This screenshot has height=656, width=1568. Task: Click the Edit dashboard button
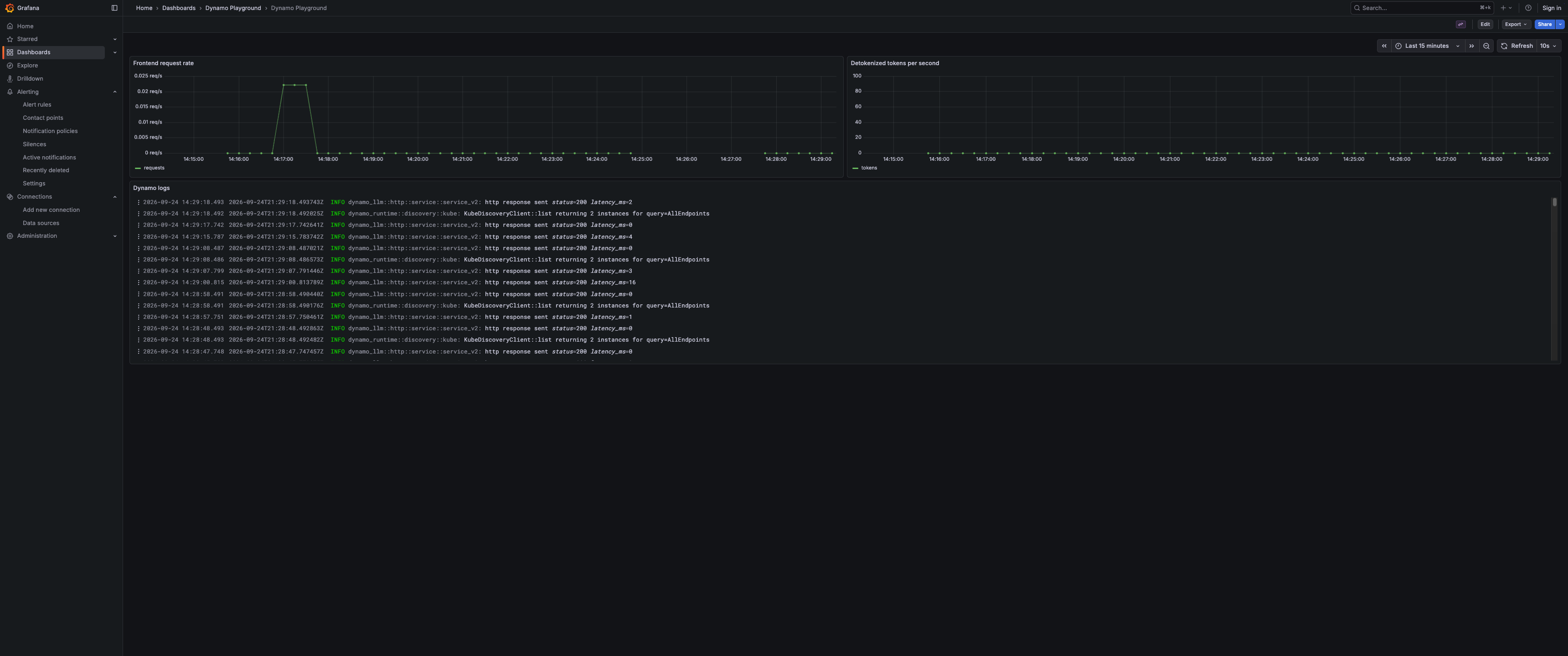(x=1485, y=24)
